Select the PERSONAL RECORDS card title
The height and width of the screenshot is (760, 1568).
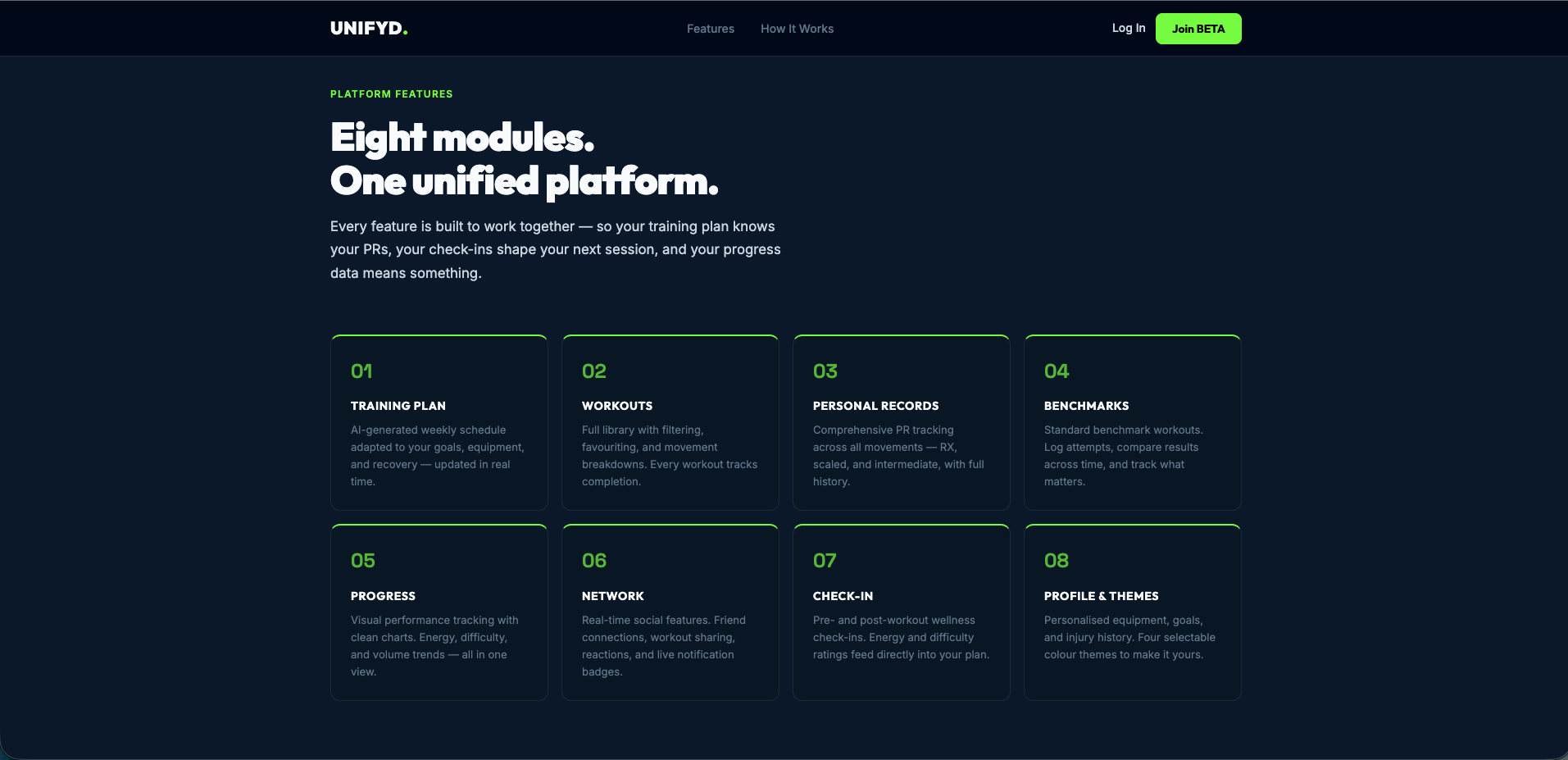(x=876, y=406)
